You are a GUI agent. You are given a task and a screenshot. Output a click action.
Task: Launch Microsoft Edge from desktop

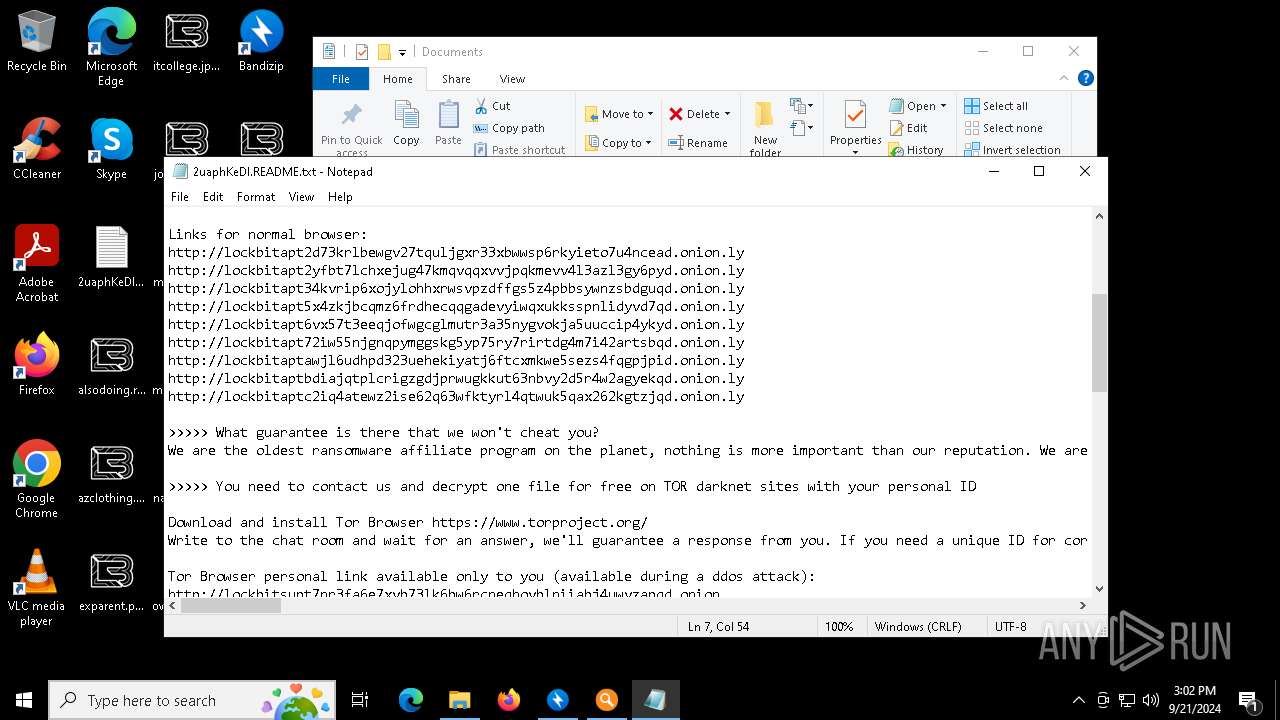pos(111,47)
